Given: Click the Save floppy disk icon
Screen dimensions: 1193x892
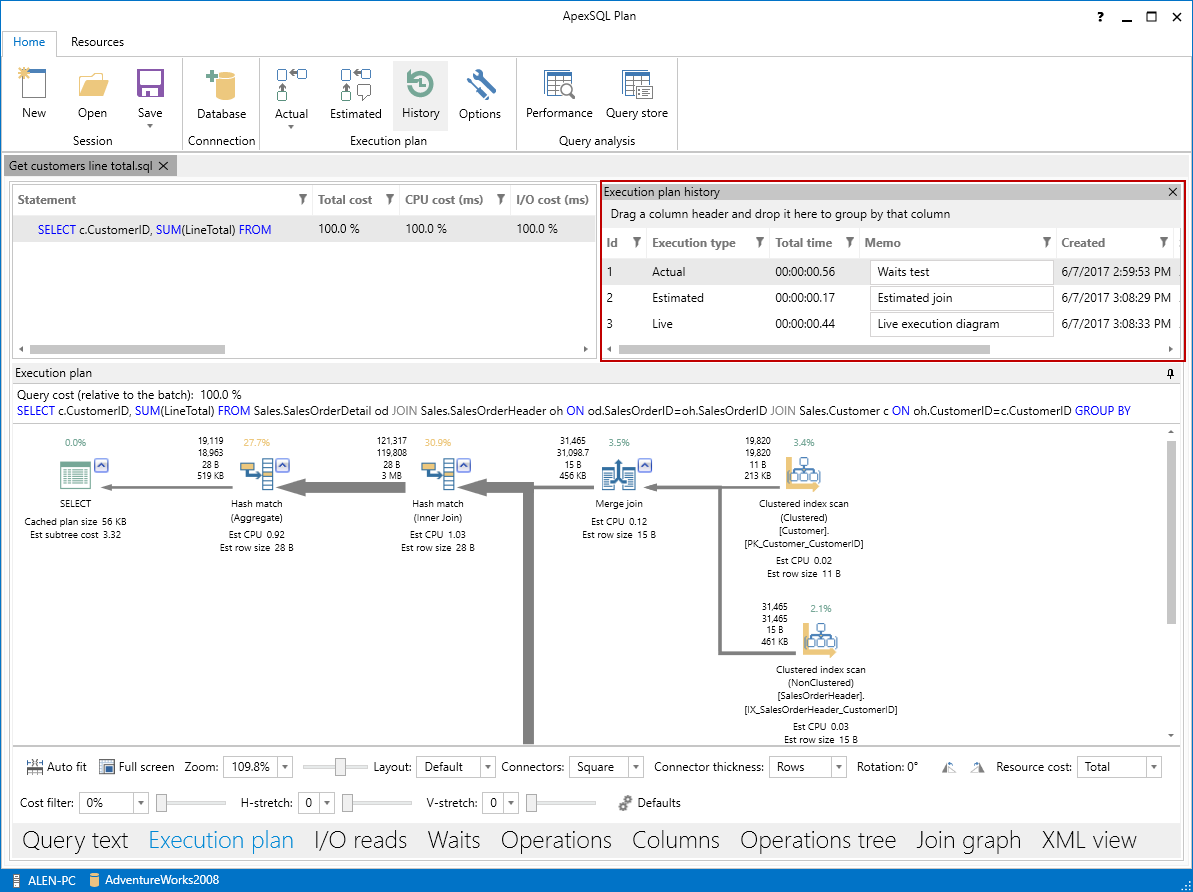Looking at the screenshot, I should tap(150, 84).
